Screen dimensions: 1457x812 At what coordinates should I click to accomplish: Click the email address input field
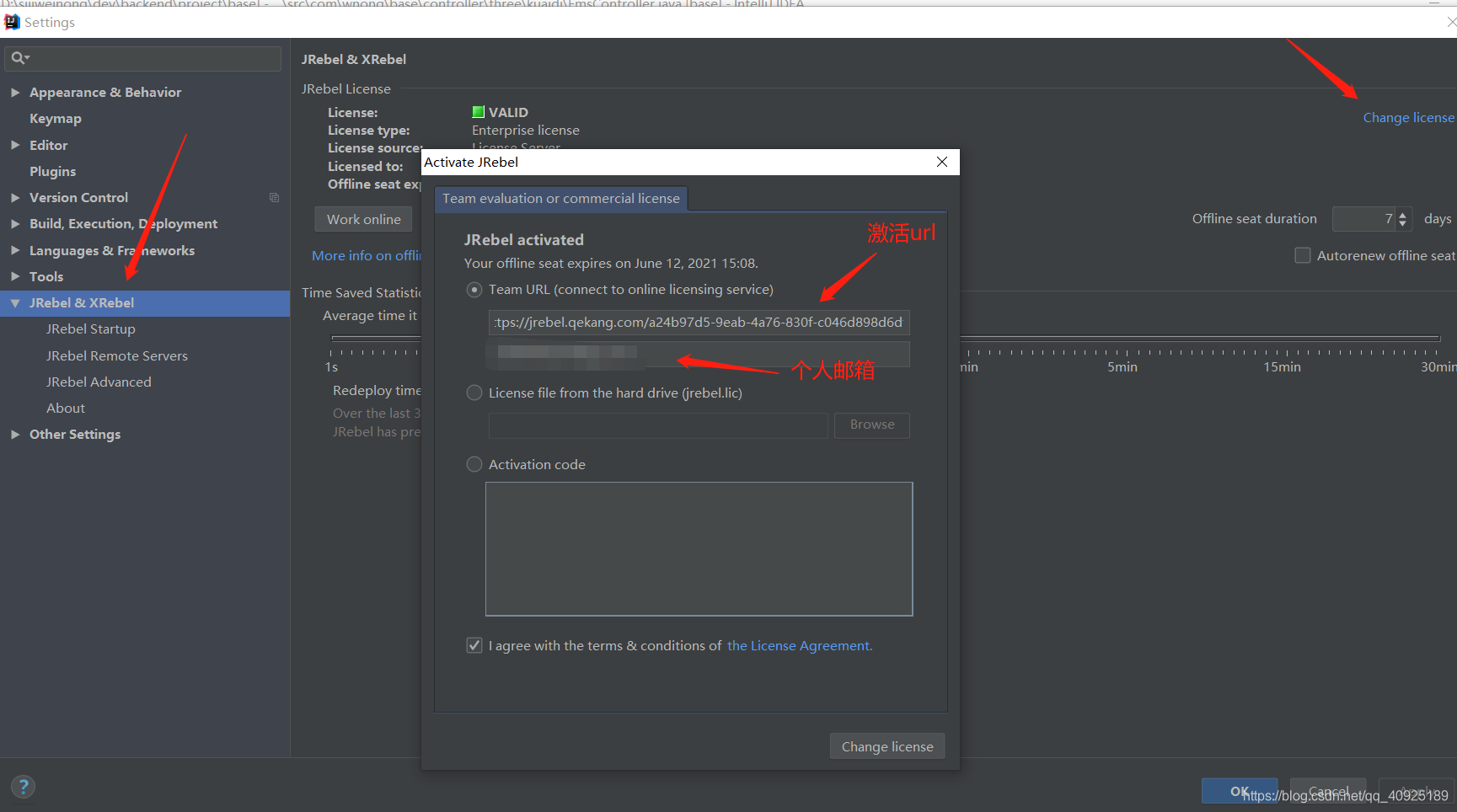699,354
